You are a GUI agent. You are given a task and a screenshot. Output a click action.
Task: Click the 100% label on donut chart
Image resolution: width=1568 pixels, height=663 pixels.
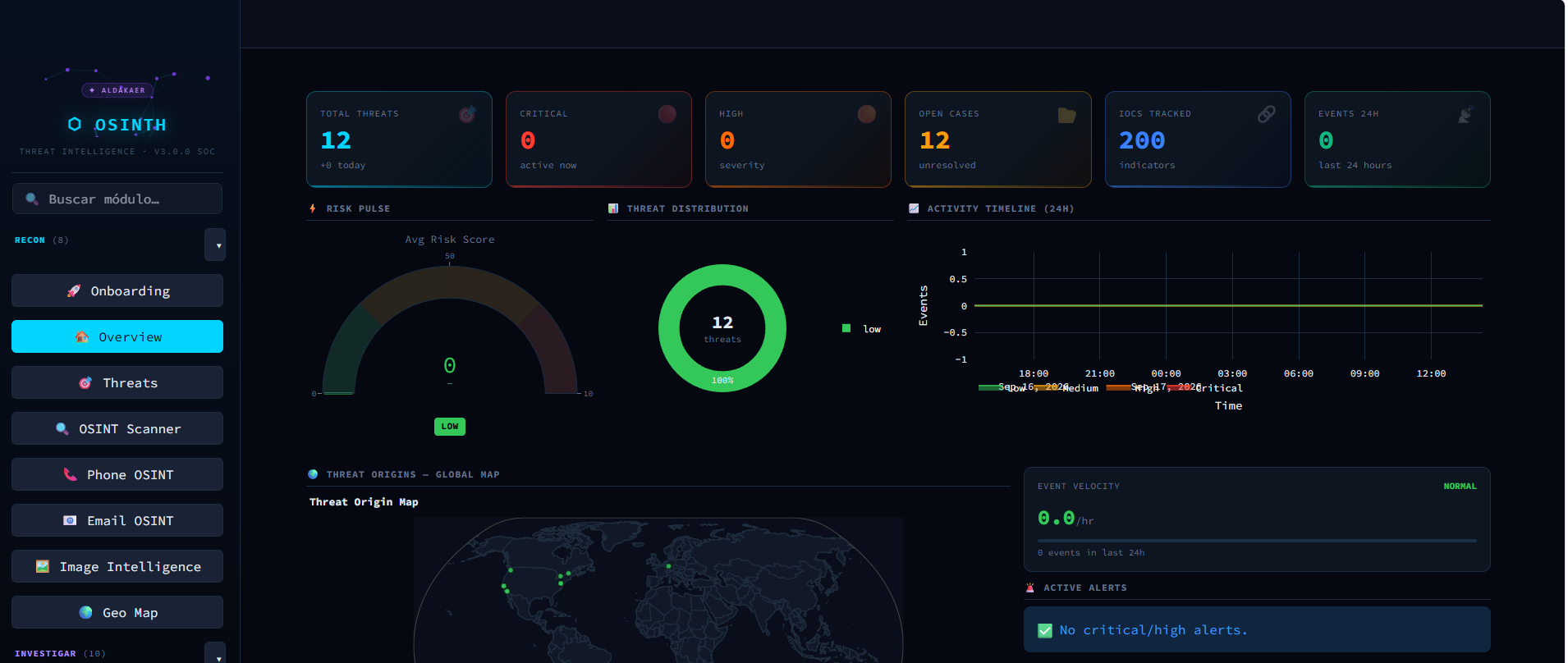[x=722, y=381]
